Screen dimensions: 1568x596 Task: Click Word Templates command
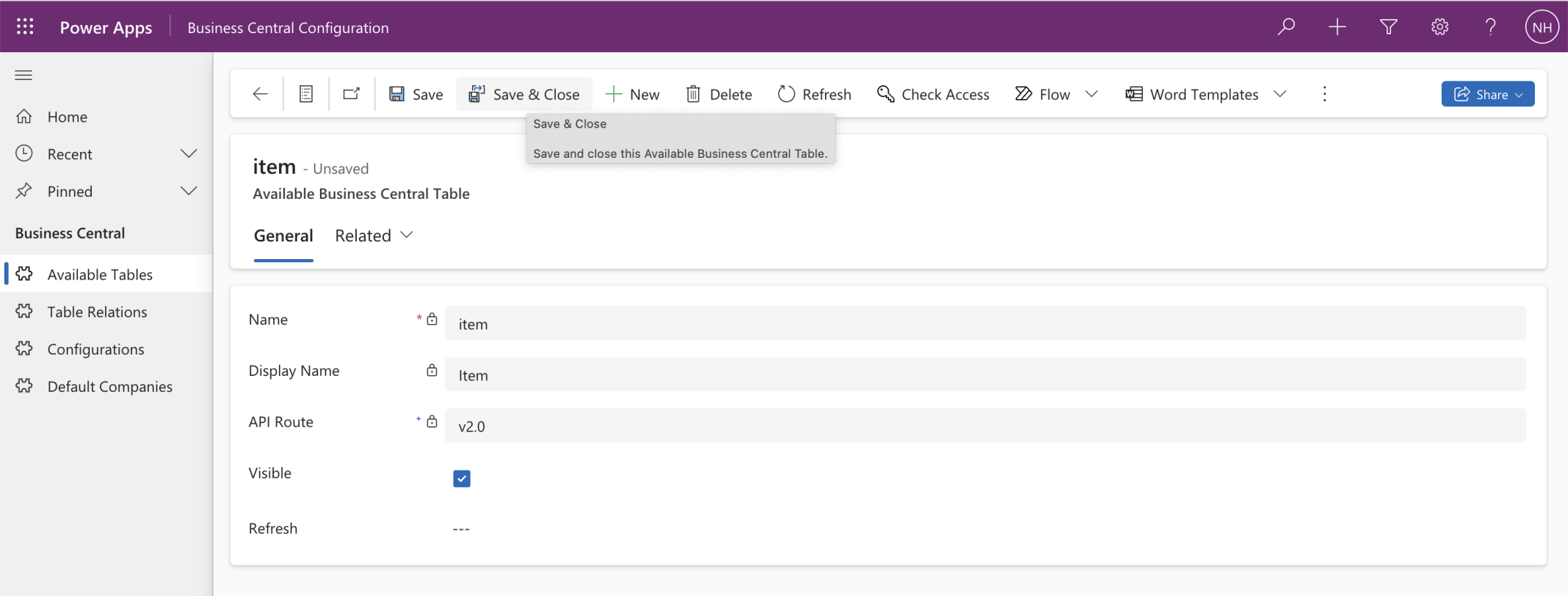click(x=1192, y=94)
